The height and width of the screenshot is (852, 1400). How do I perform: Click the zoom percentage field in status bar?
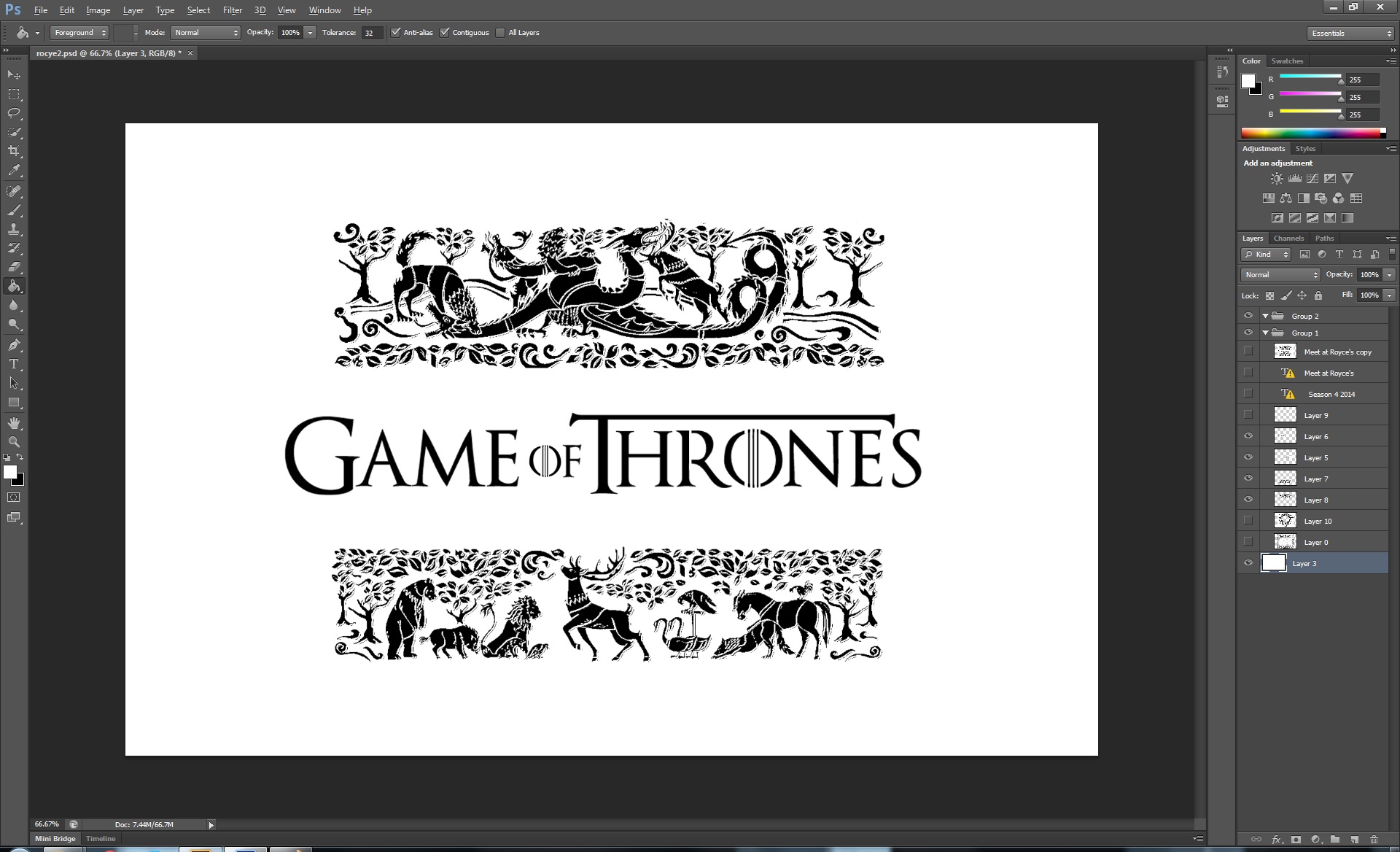pos(48,824)
